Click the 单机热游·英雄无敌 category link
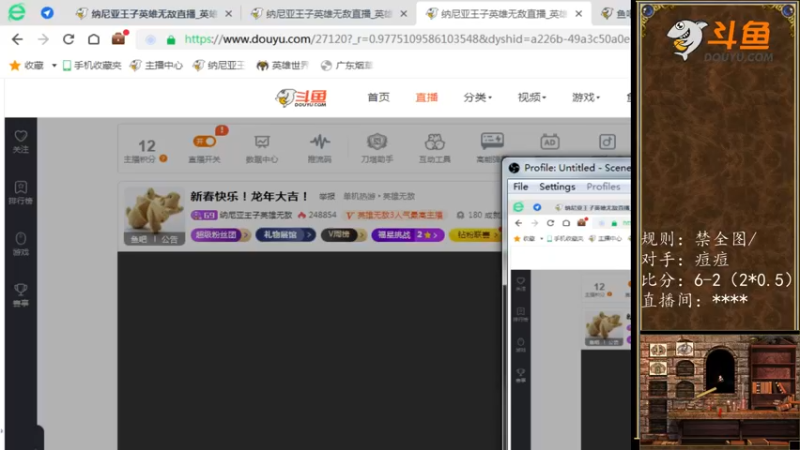 (x=379, y=196)
